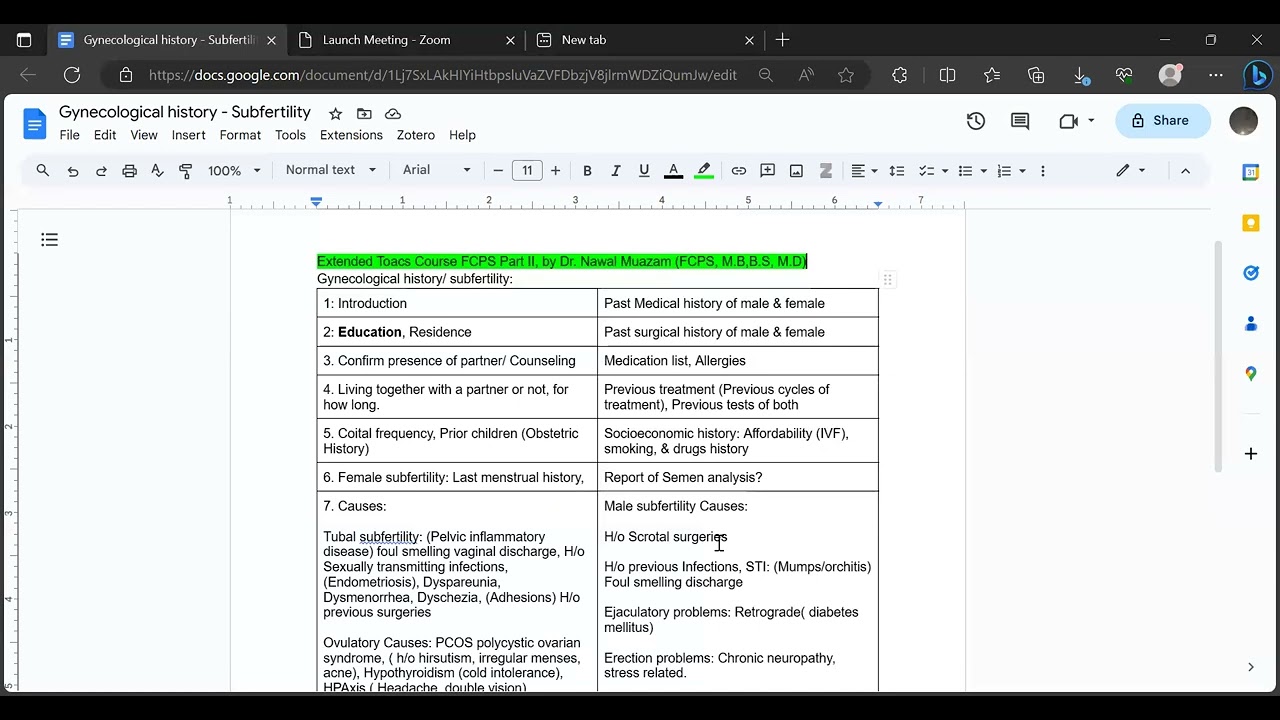Toggle italic formatting

point(616,171)
